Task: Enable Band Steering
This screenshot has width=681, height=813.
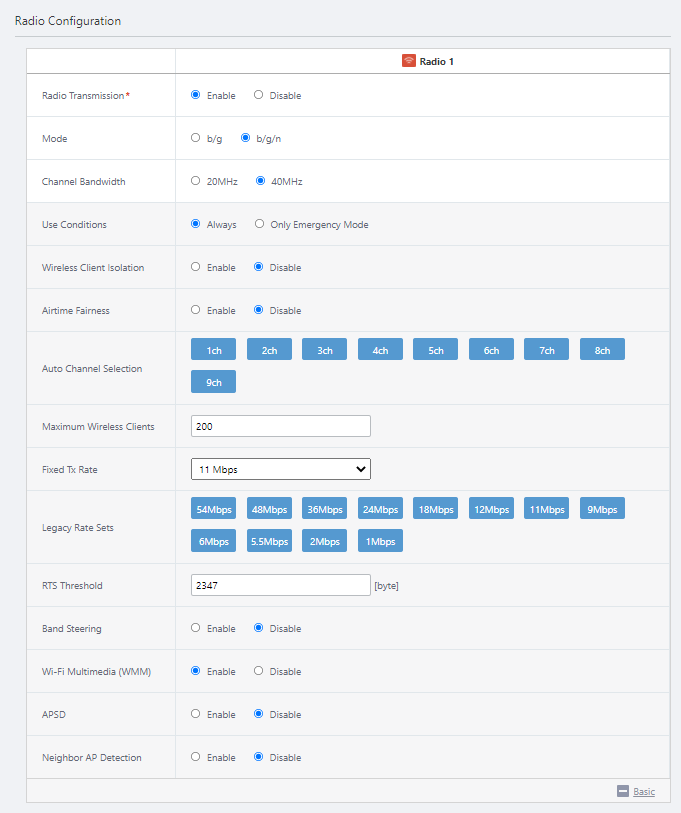Action: click(x=196, y=628)
